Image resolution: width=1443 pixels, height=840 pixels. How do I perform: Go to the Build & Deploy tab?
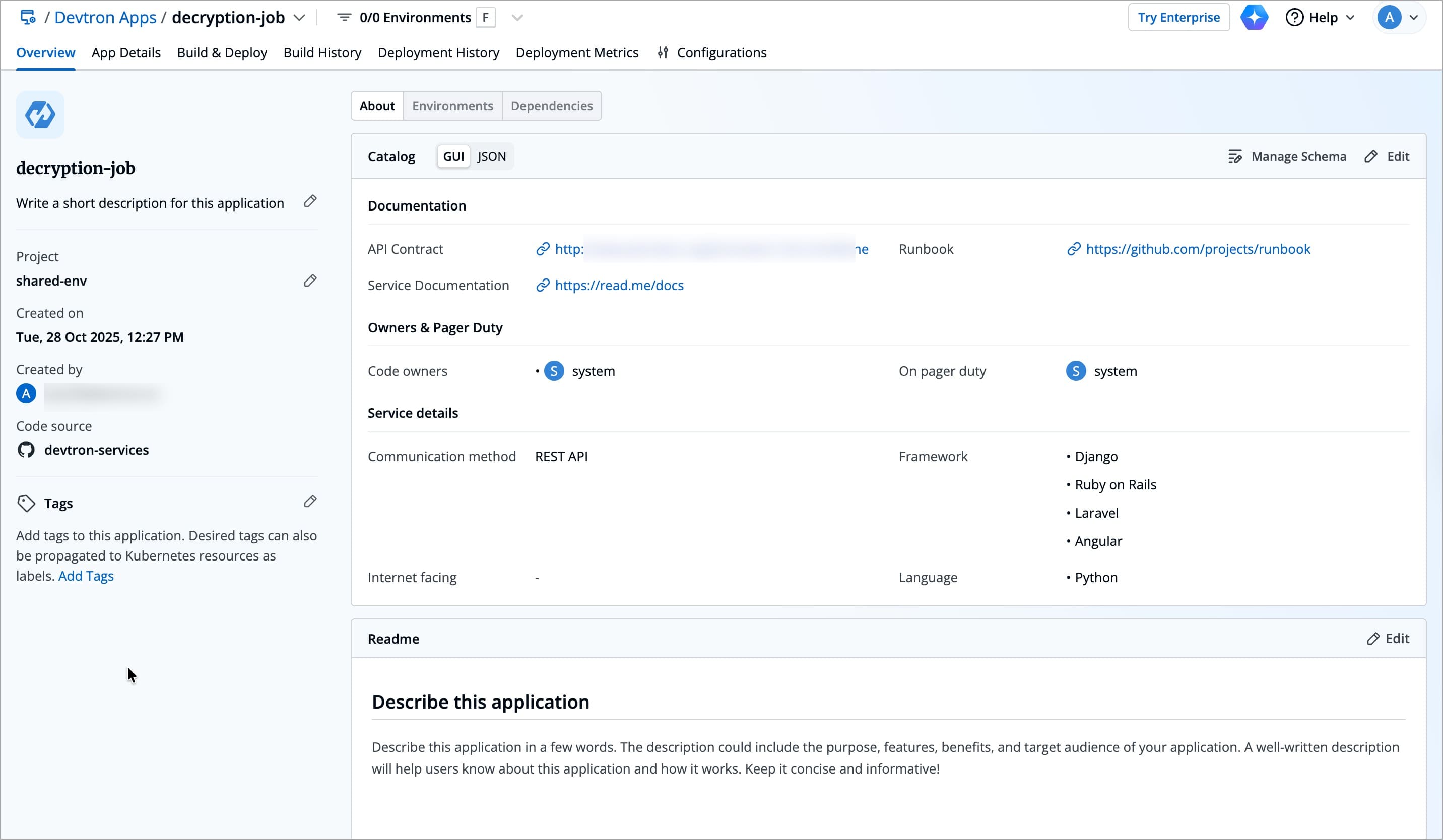(222, 53)
